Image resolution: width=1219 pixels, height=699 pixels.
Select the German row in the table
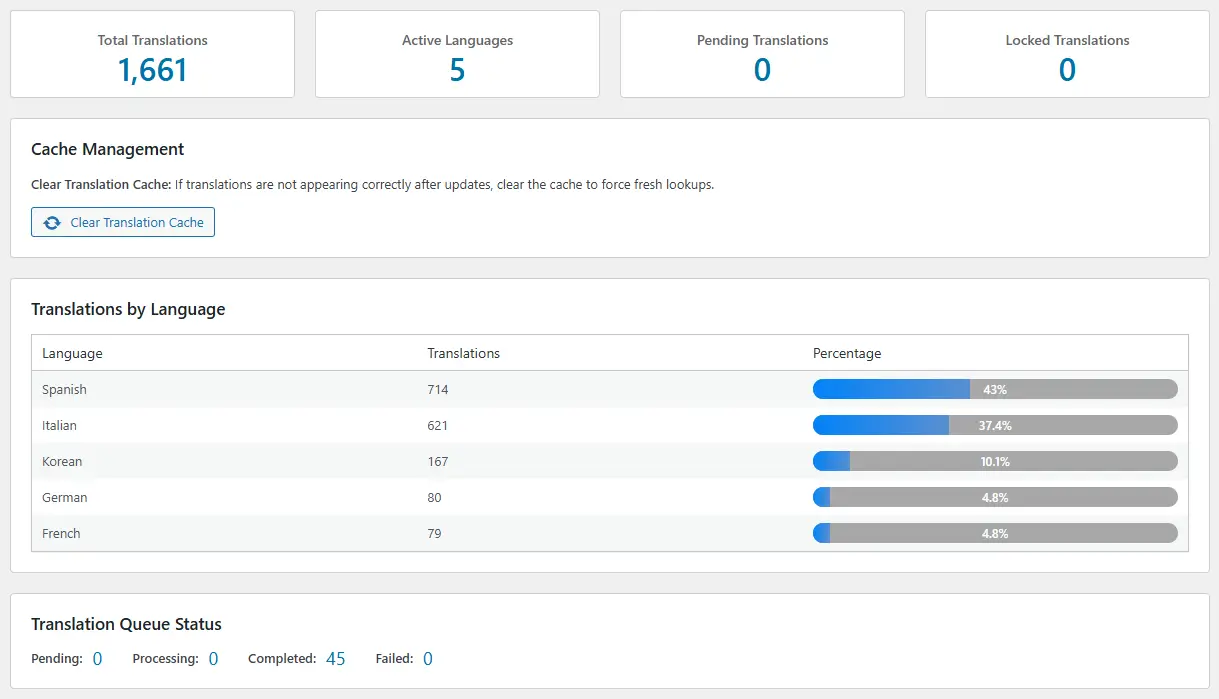coord(300,497)
